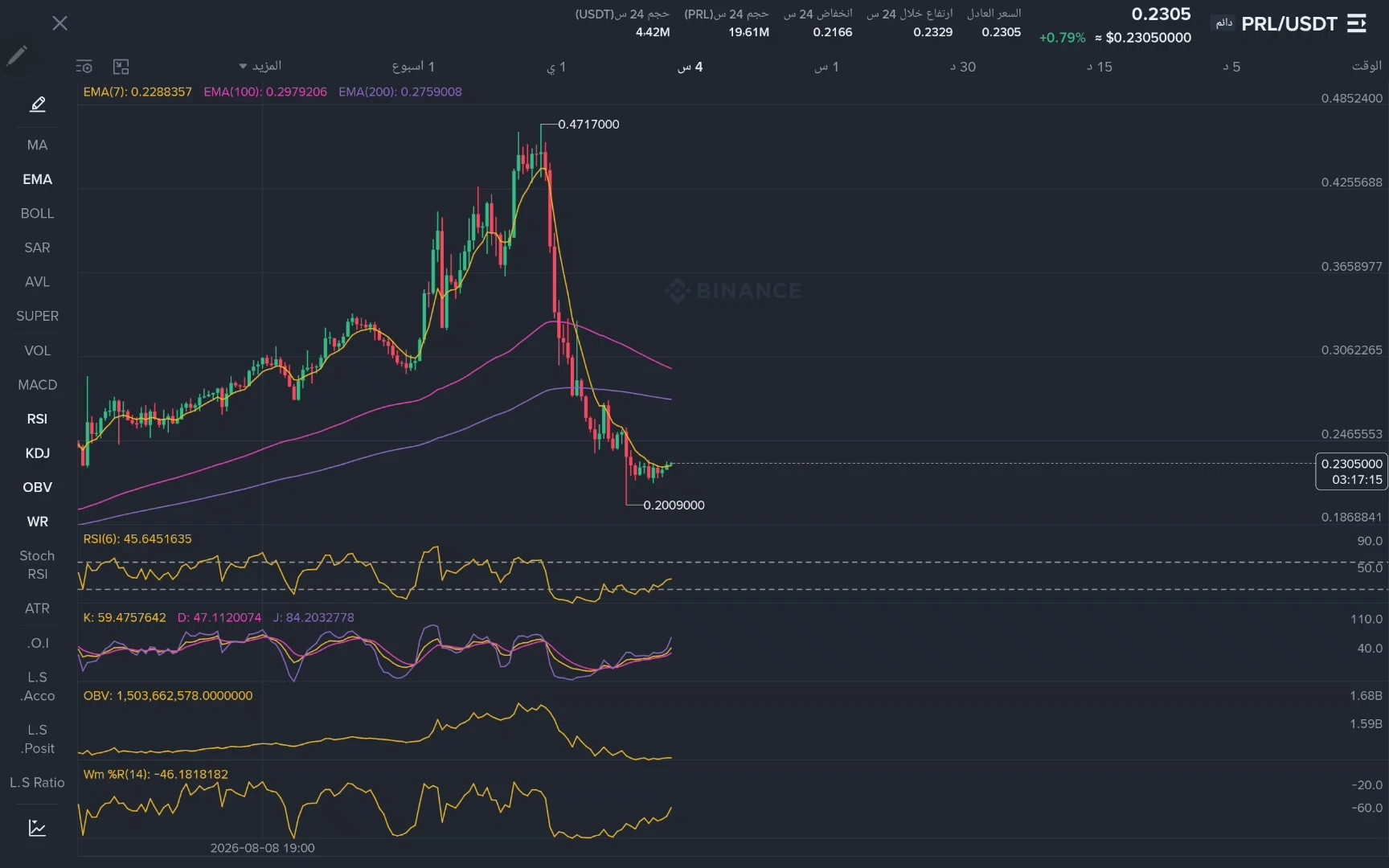The height and width of the screenshot is (868, 1389).
Task: Toggle the L.S Posit indicator
Action: coord(38,739)
